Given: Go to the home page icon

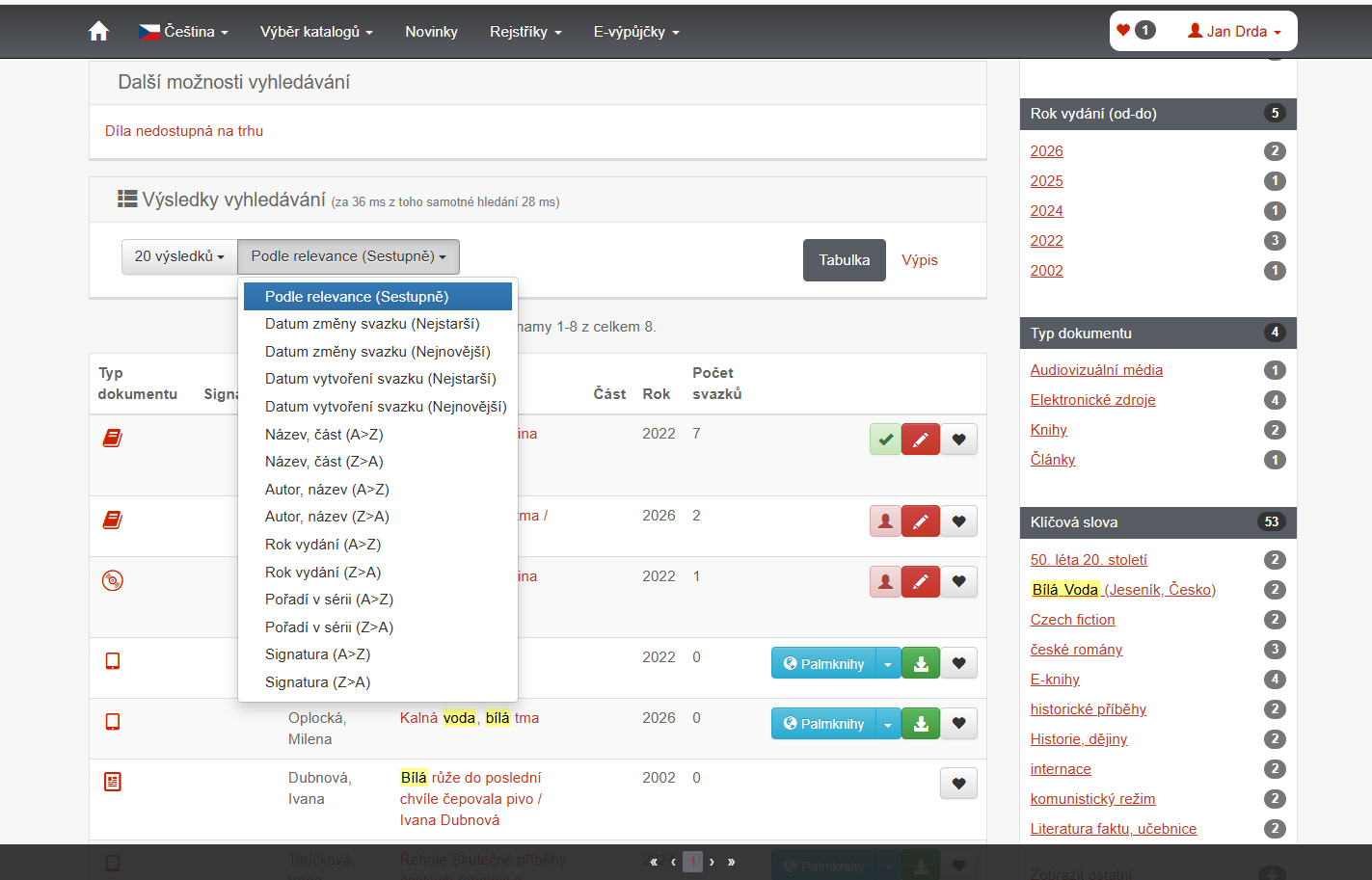Looking at the screenshot, I should (98, 32).
